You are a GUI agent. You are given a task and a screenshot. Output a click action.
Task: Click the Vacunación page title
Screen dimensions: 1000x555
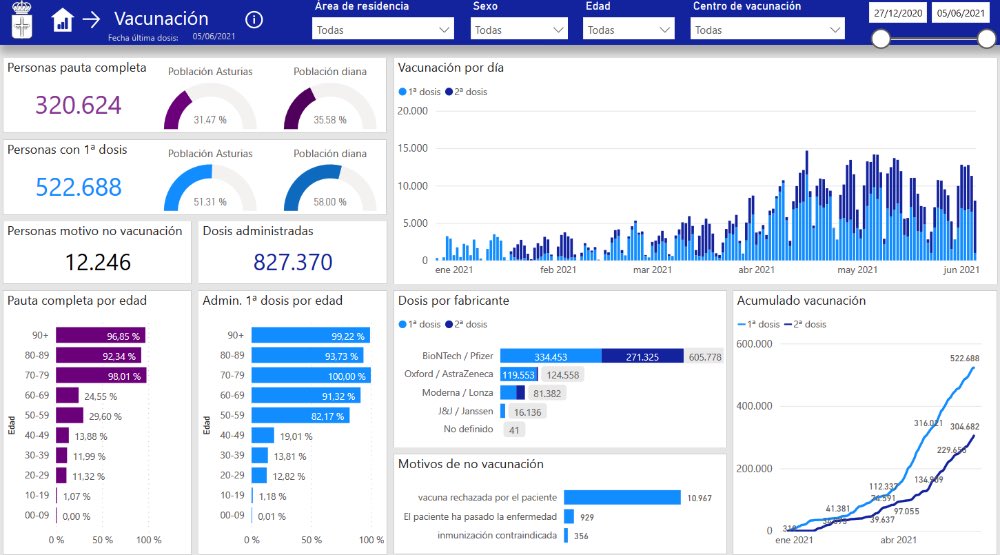(161, 18)
